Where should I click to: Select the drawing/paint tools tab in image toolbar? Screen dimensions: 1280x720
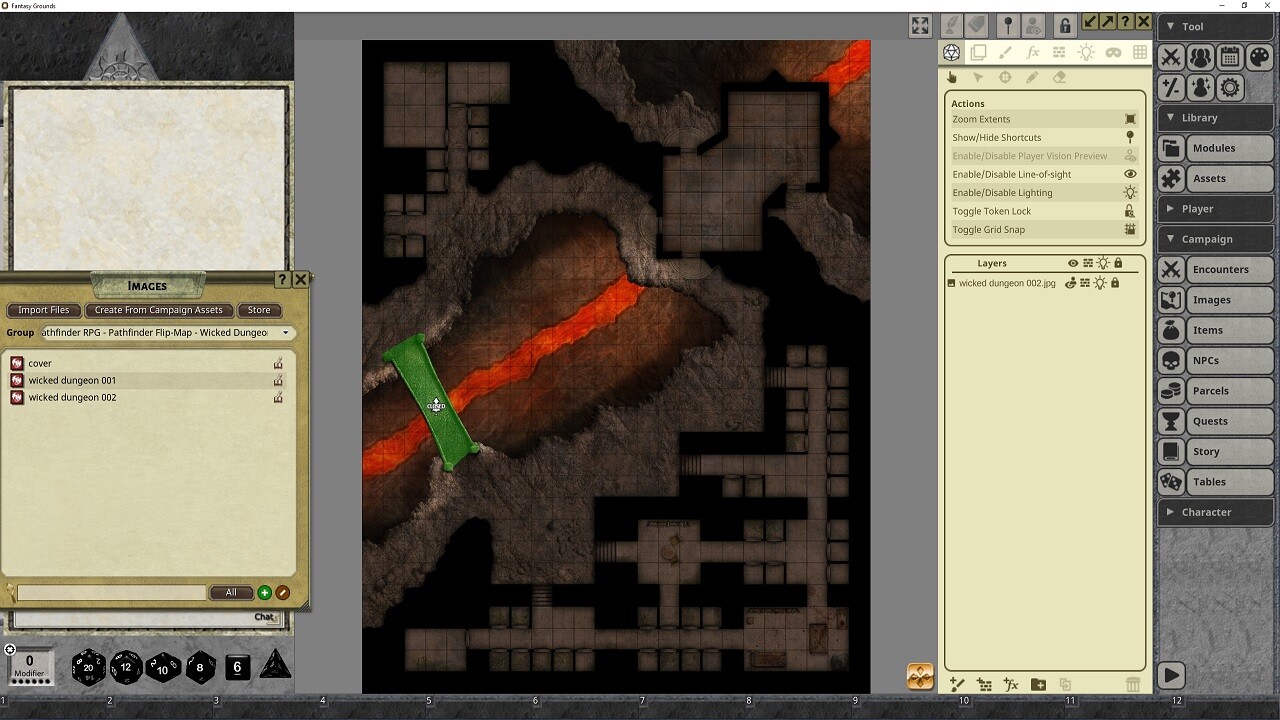[x=1006, y=53]
